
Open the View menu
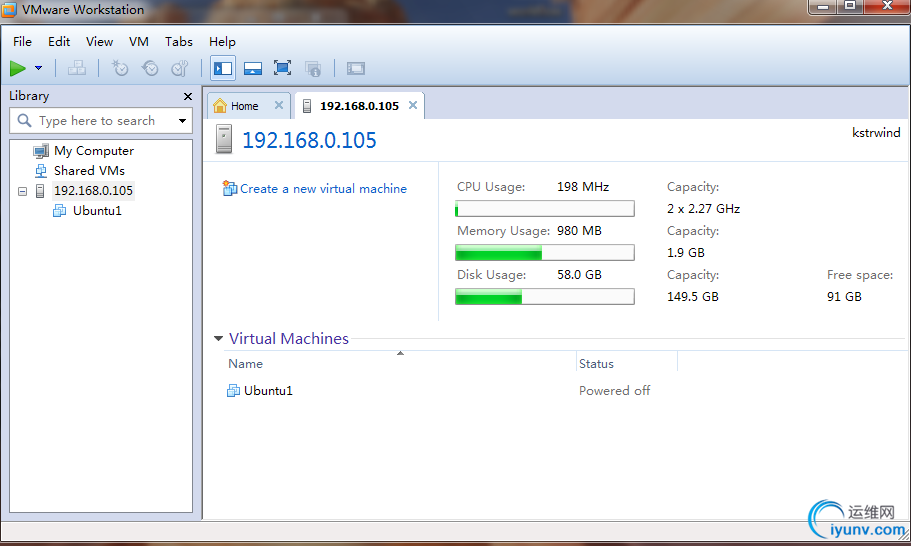coord(99,42)
